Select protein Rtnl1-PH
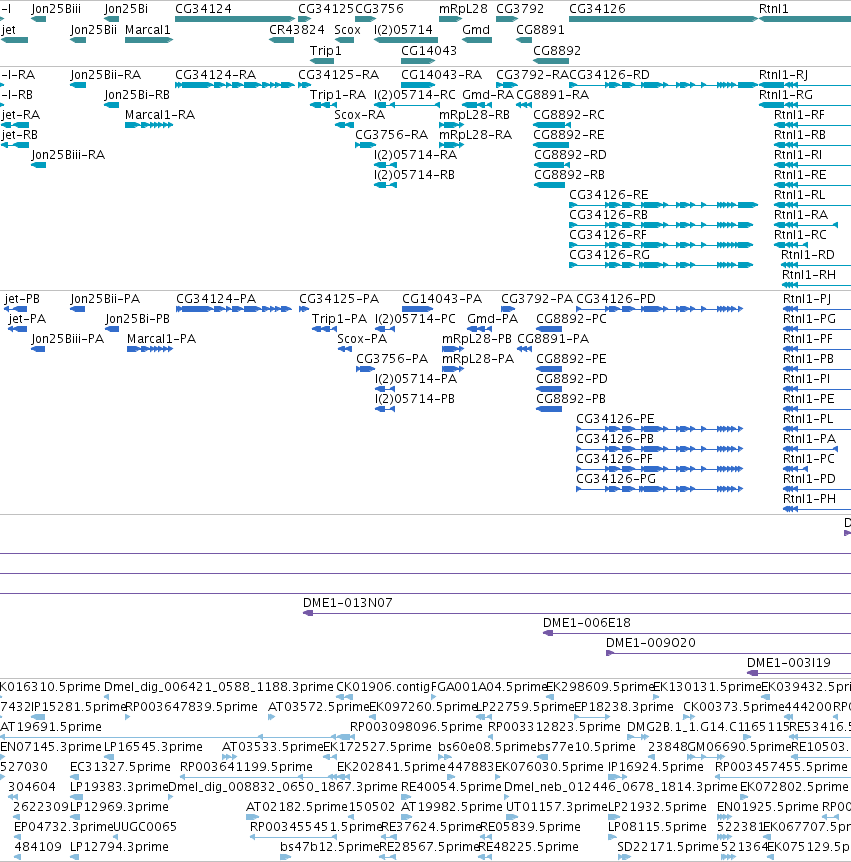 (809, 499)
